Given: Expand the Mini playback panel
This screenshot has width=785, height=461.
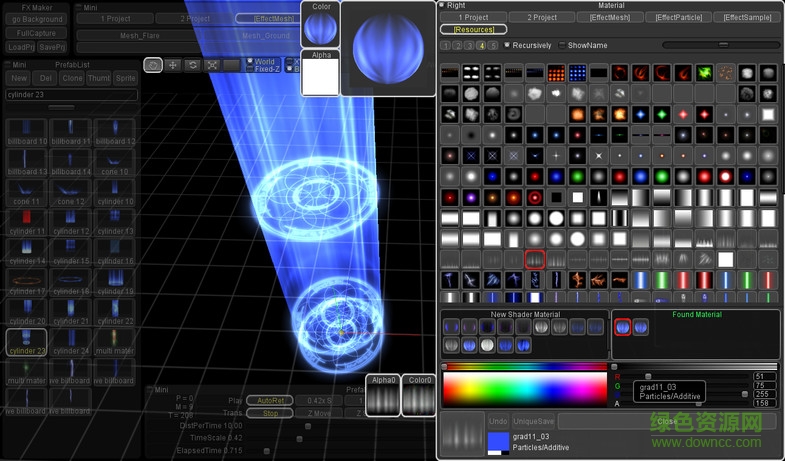Looking at the screenshot, I should click(150, 390).
